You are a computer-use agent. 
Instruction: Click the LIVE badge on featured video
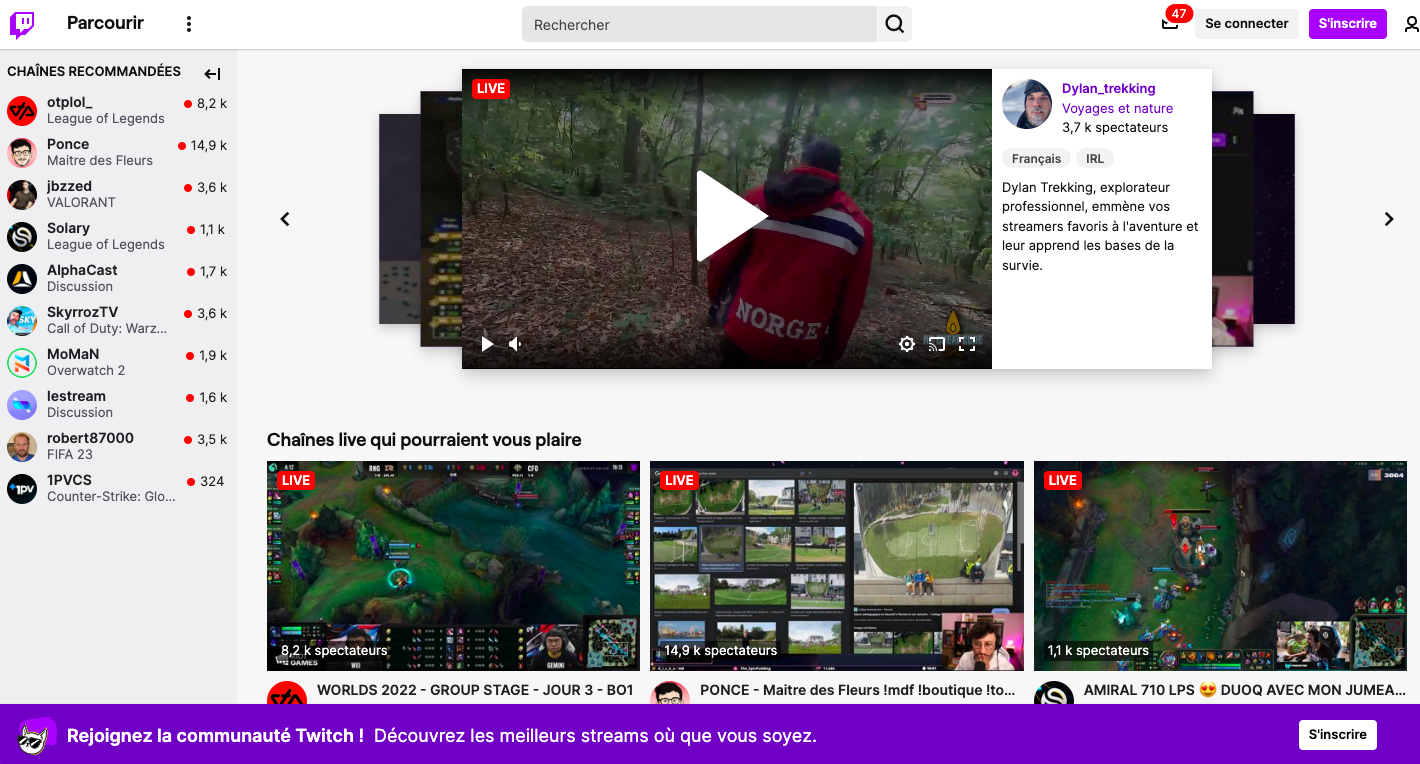pyautogui.click(x=491, y=88)
